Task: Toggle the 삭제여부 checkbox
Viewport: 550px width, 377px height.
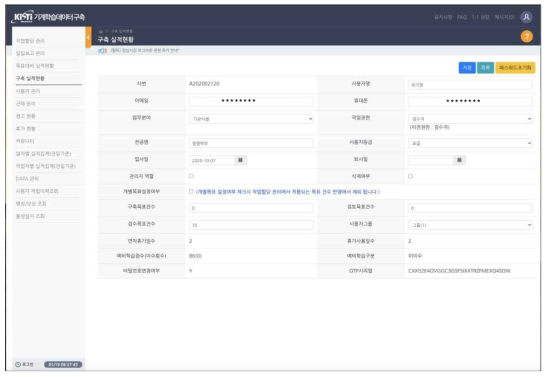Action: (410, 176)
